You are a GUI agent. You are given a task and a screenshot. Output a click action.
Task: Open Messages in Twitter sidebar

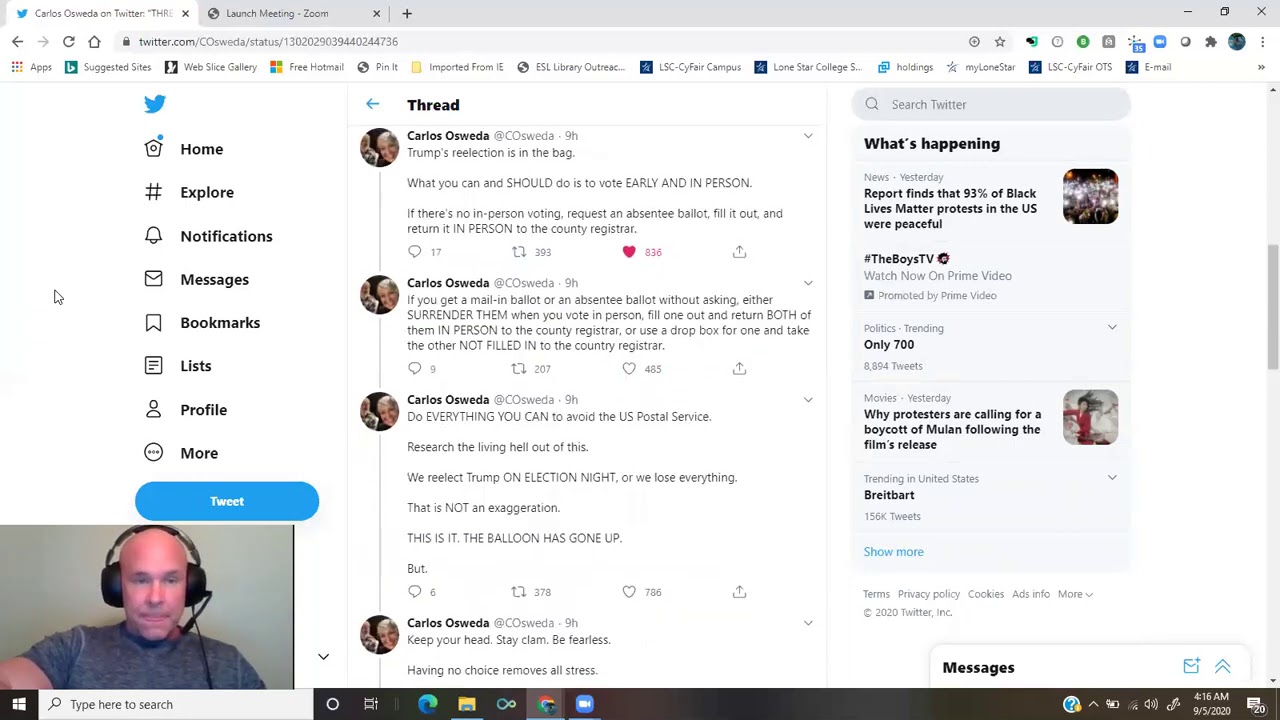click(x=197, y=279)
